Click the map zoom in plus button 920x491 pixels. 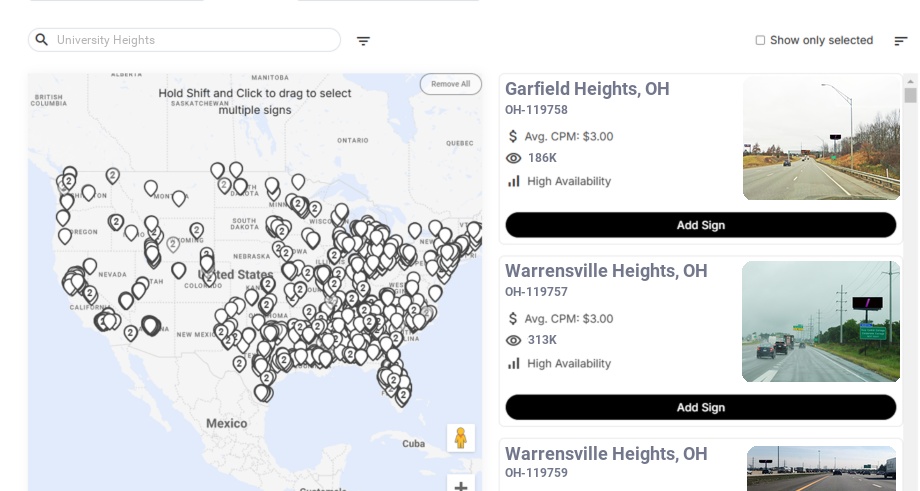[461, 486]
